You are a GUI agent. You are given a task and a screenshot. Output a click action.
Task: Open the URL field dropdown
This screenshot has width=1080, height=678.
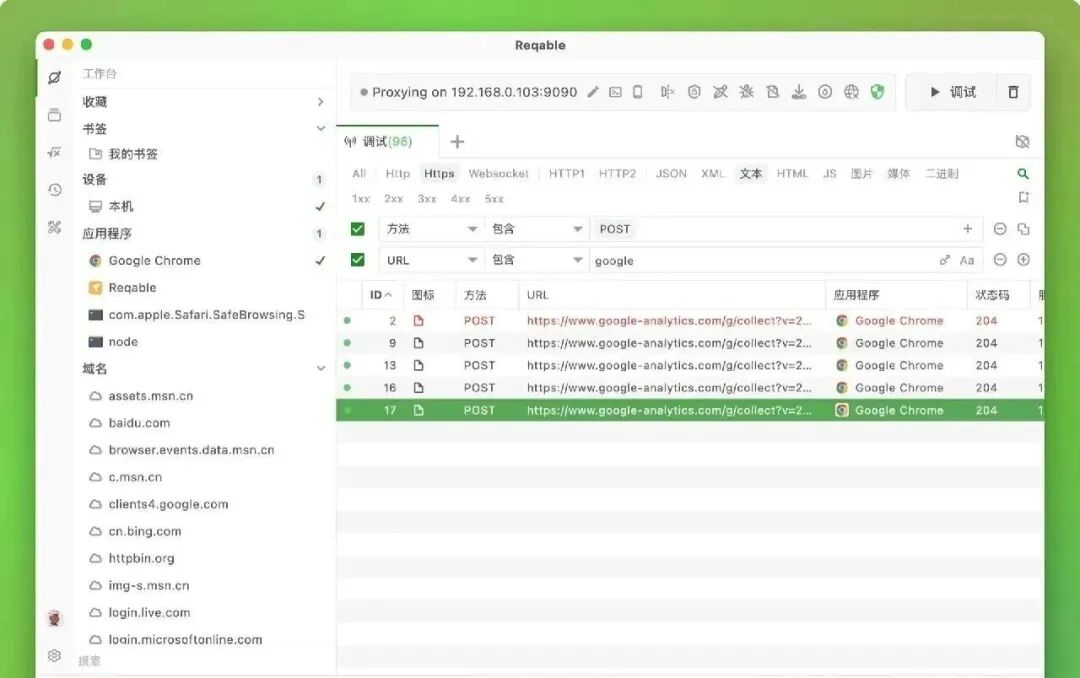pos(431,260)
